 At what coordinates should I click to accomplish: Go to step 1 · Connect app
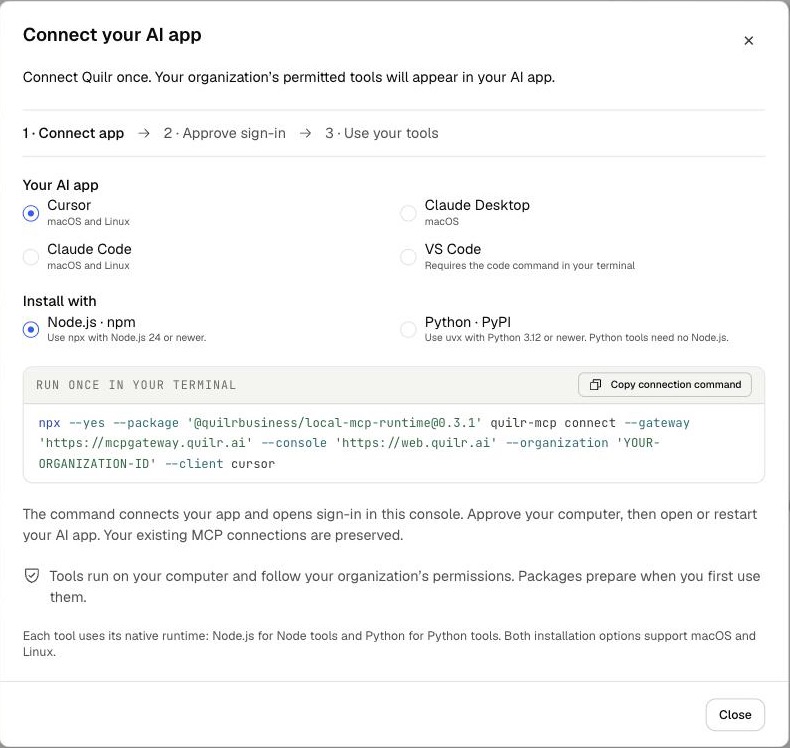pyautogui.click(x=73, y=133)
